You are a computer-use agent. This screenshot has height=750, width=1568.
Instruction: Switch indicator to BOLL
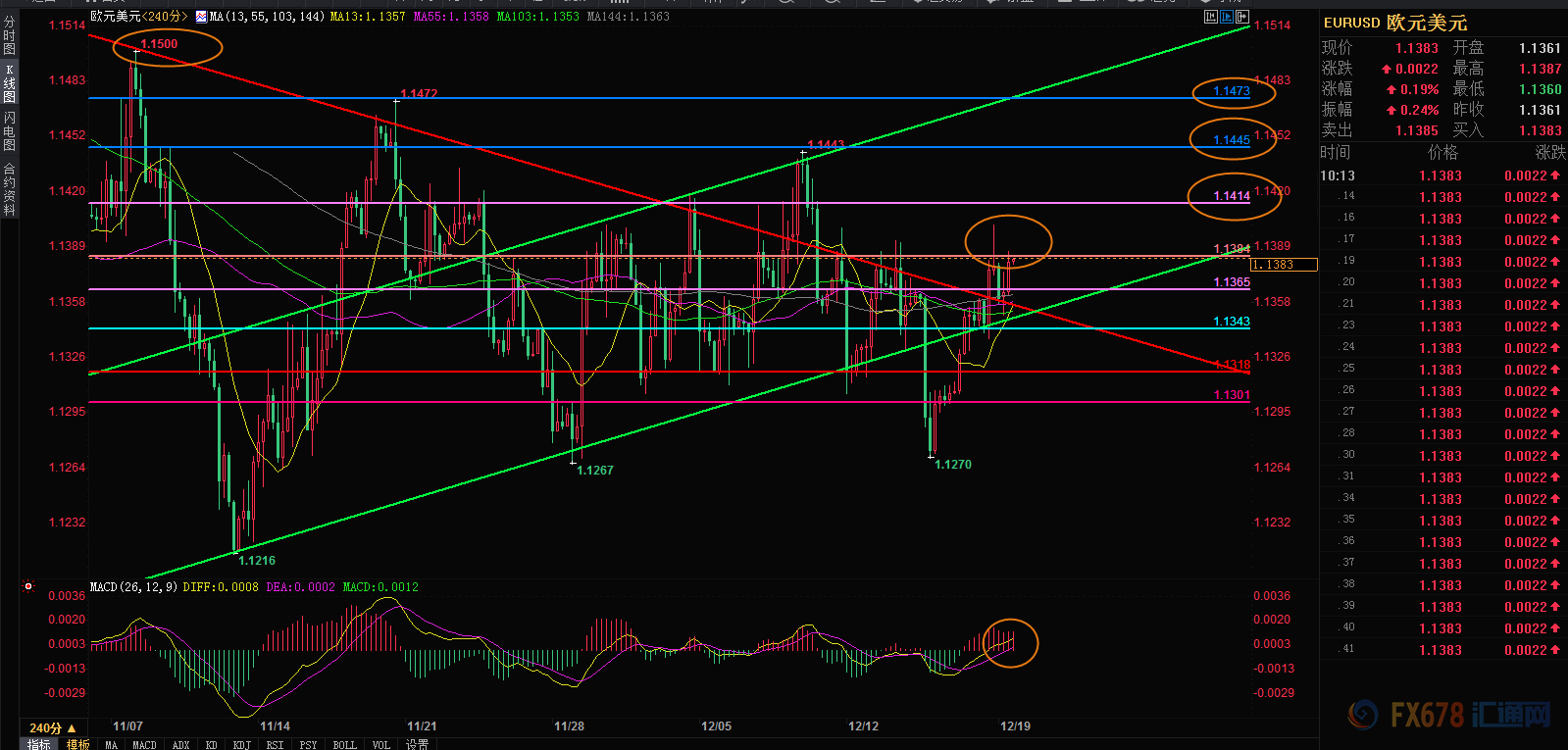344,744
